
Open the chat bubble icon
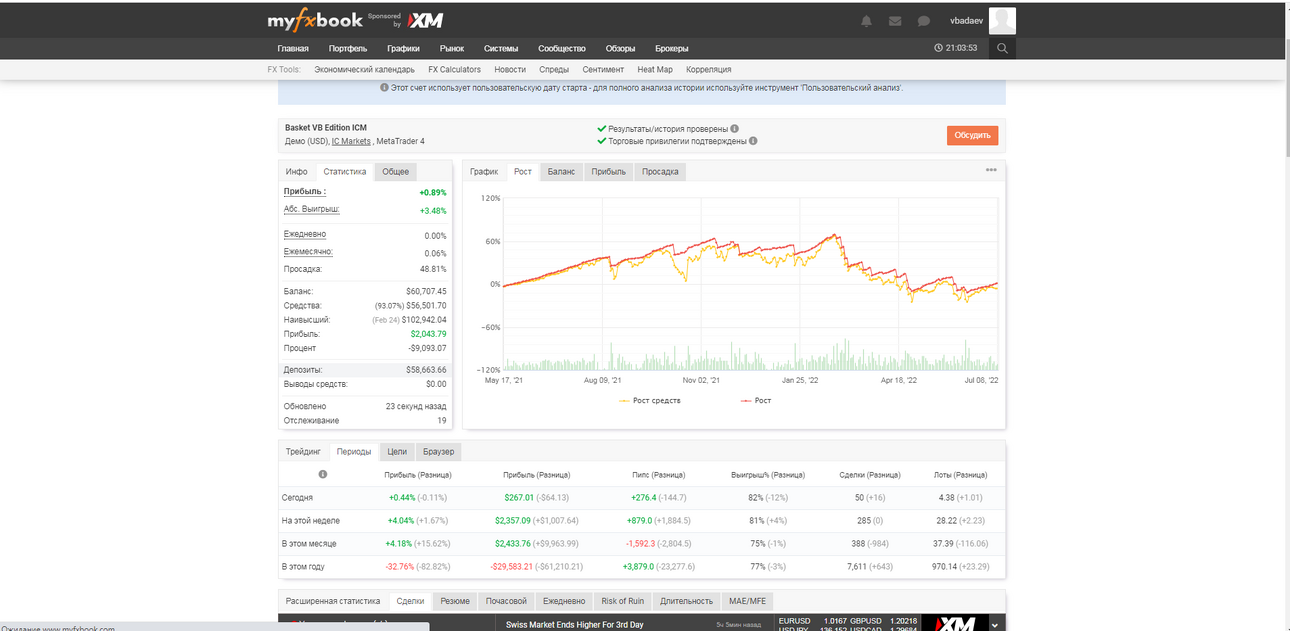(x=924, y=21)
